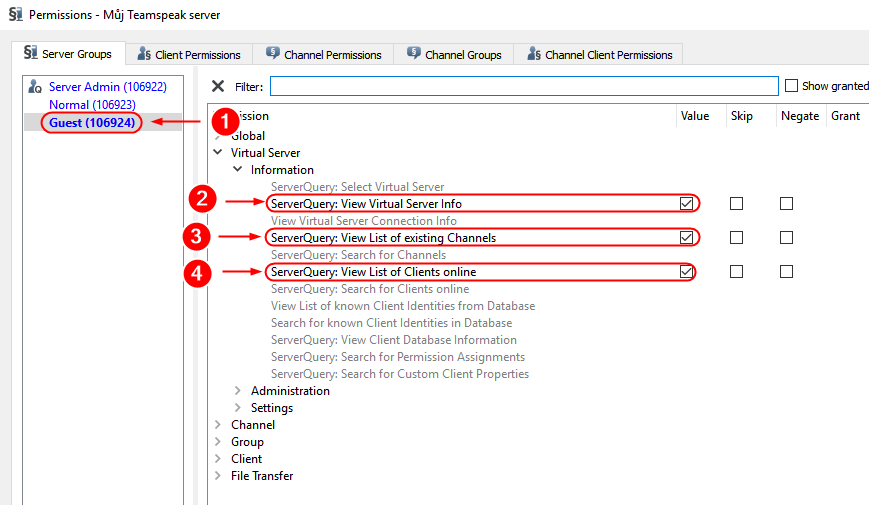The width and height of the screenshot is (869, 505).
Task: Select the Global permission category
Action: [x=248, y=136]
